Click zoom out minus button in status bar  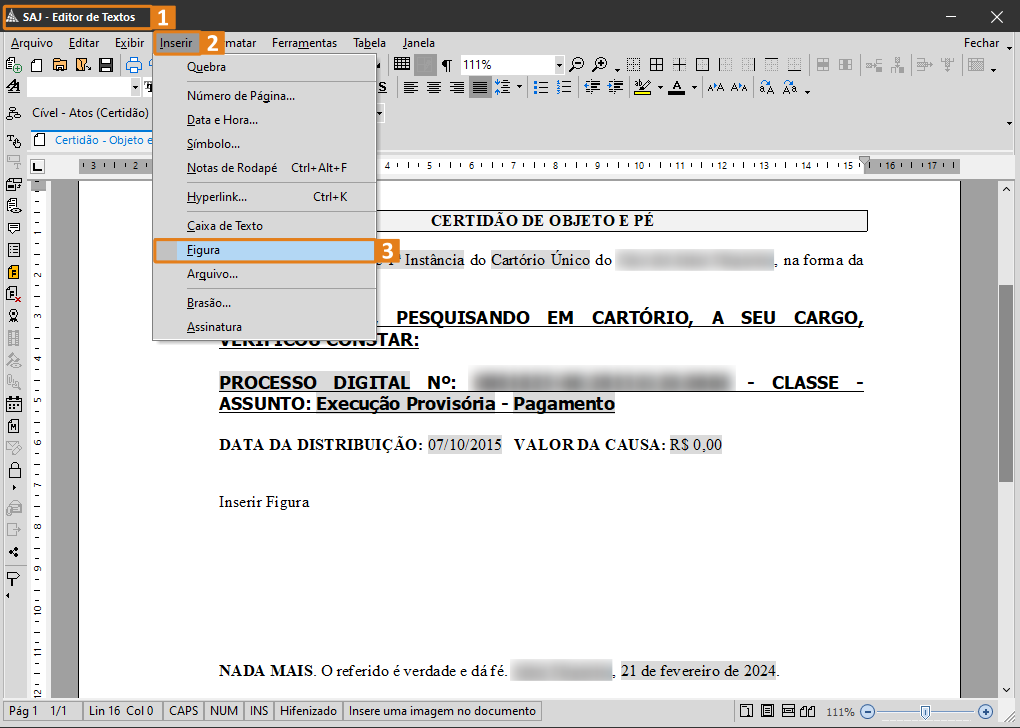868,712
